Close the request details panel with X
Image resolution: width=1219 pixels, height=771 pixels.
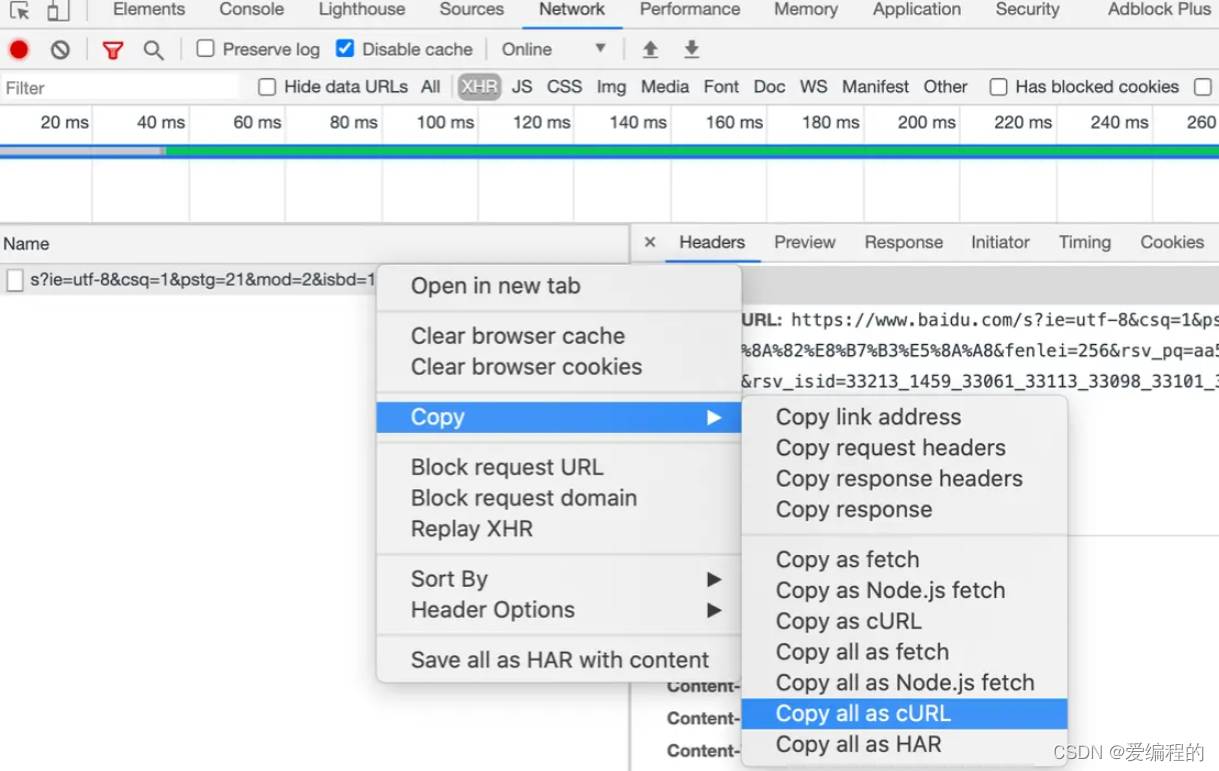pos(650,242)
